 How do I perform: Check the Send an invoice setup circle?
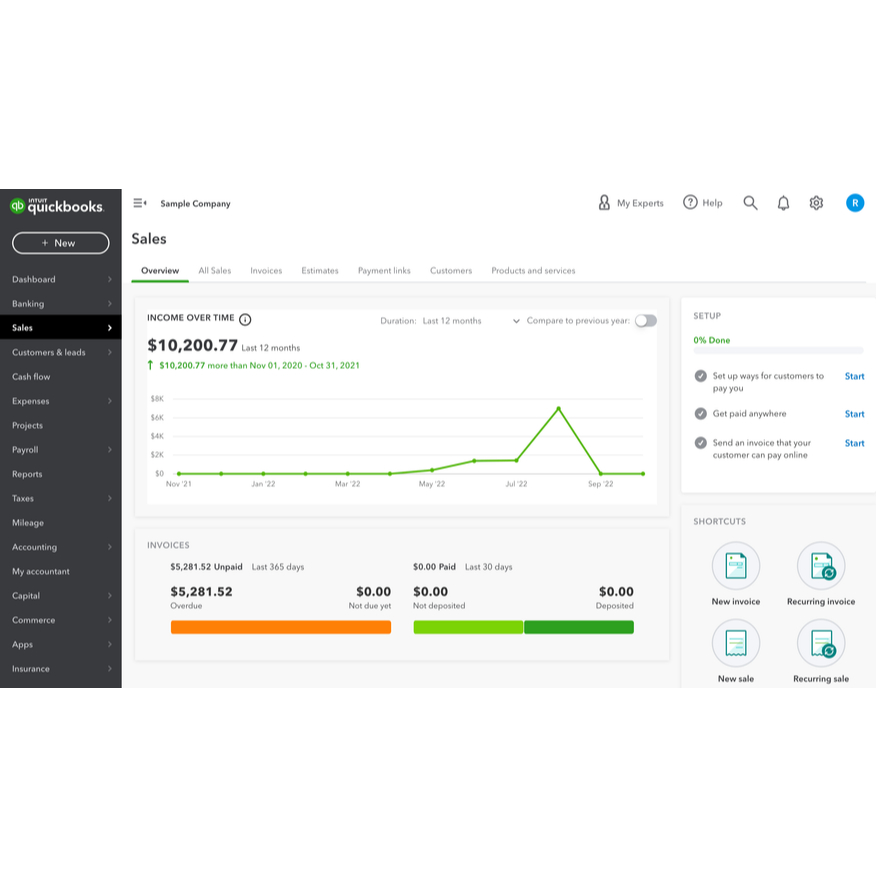(700, 442)
